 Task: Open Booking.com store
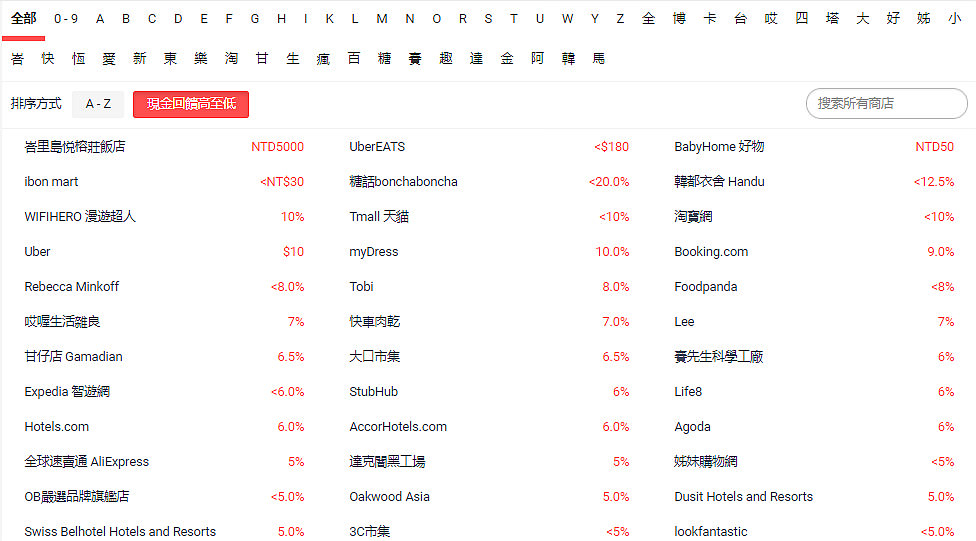[711, 252]
